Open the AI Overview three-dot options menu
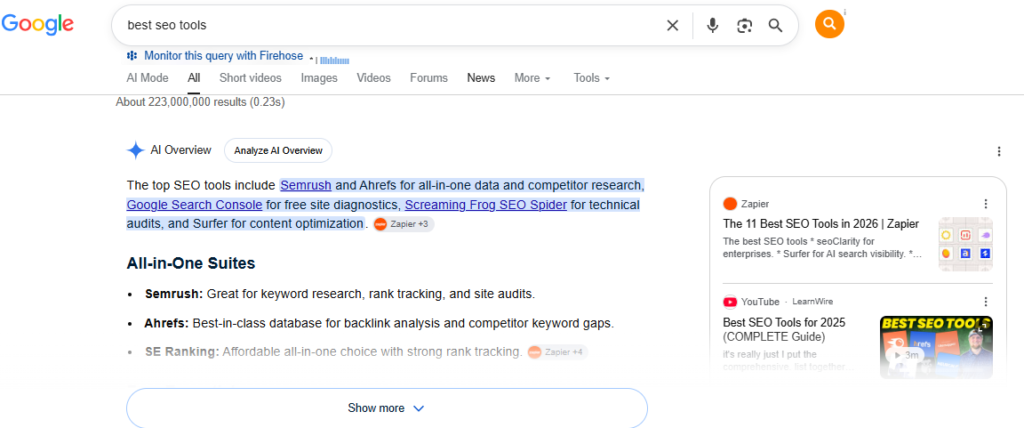Image resolution: width=1024 pixels, height=428 pixels. pos(999,152)
